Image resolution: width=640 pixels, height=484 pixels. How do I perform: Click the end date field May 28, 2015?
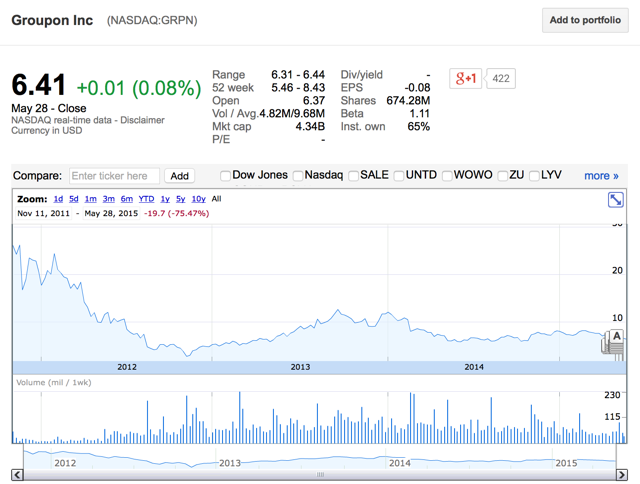(111, 213)
